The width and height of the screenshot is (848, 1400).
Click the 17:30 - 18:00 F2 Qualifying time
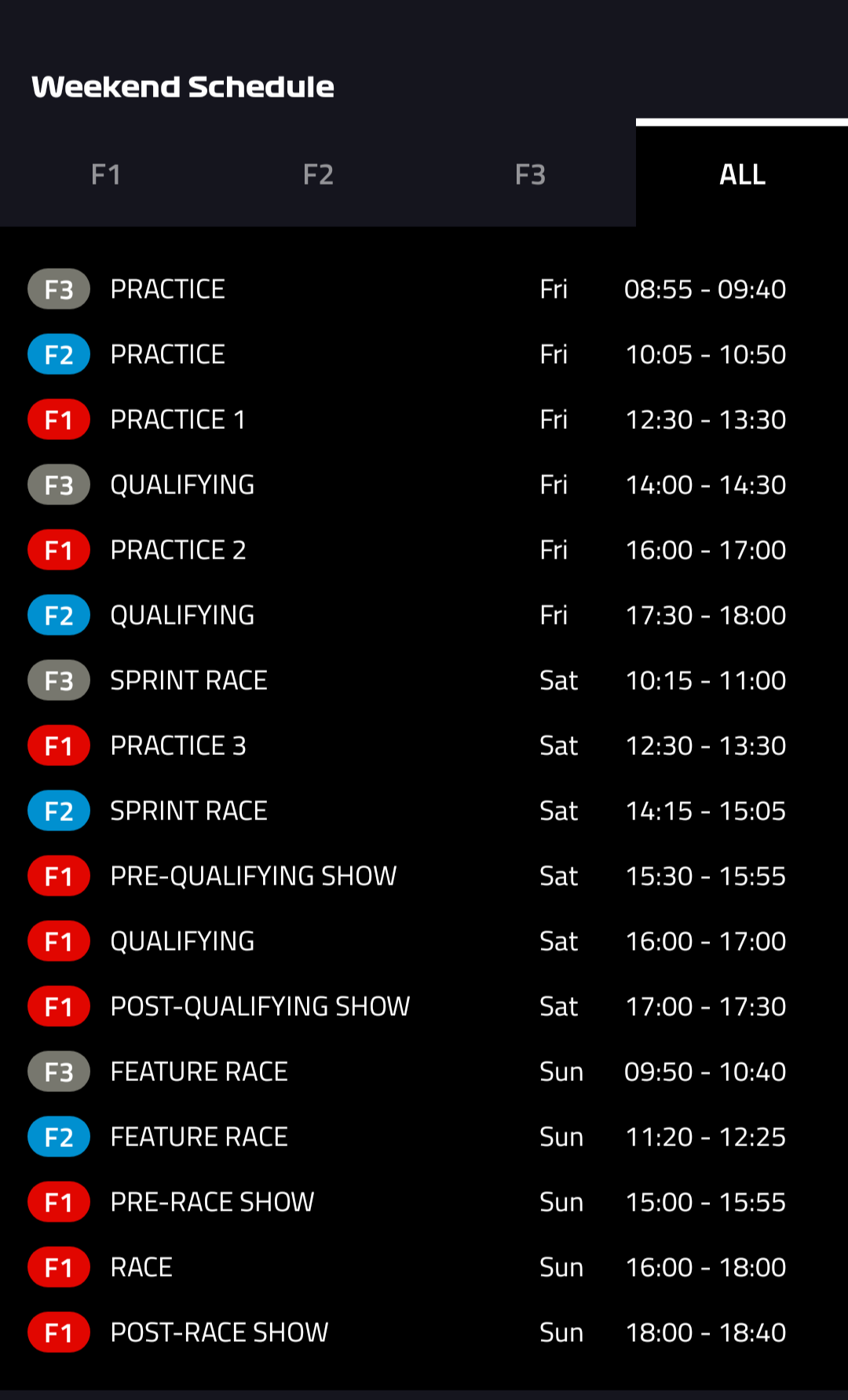pos(705,615)
